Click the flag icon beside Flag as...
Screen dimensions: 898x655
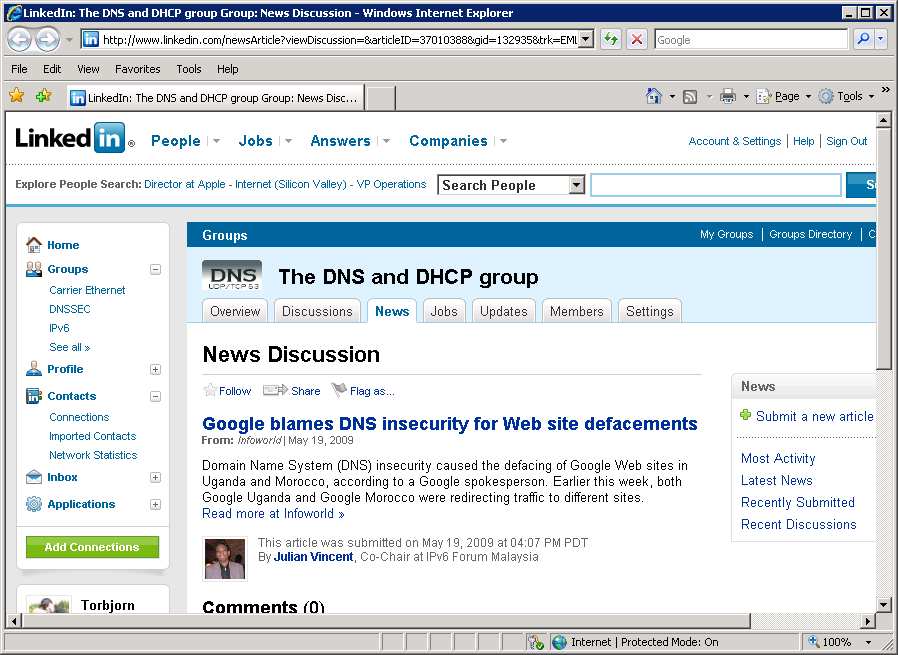(339, 390)
